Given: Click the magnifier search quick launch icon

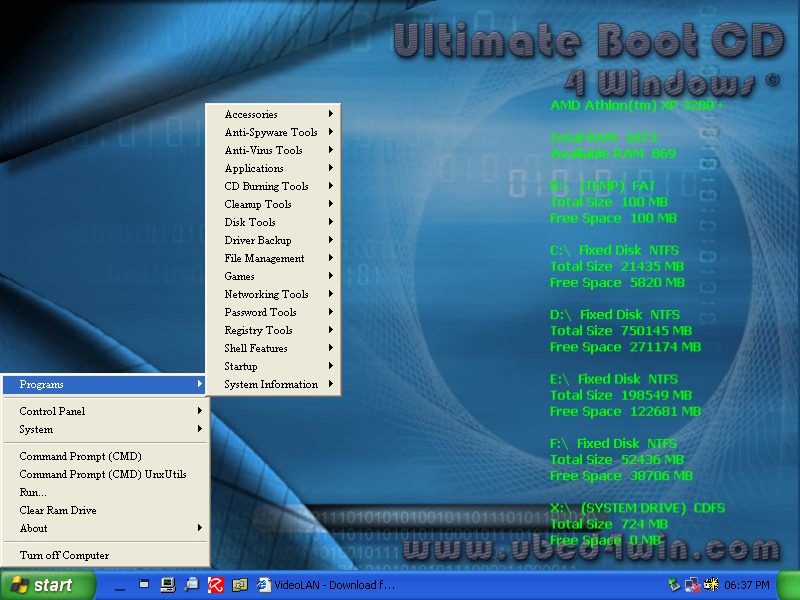Looking at the screenshot, I should pos(191,585).
